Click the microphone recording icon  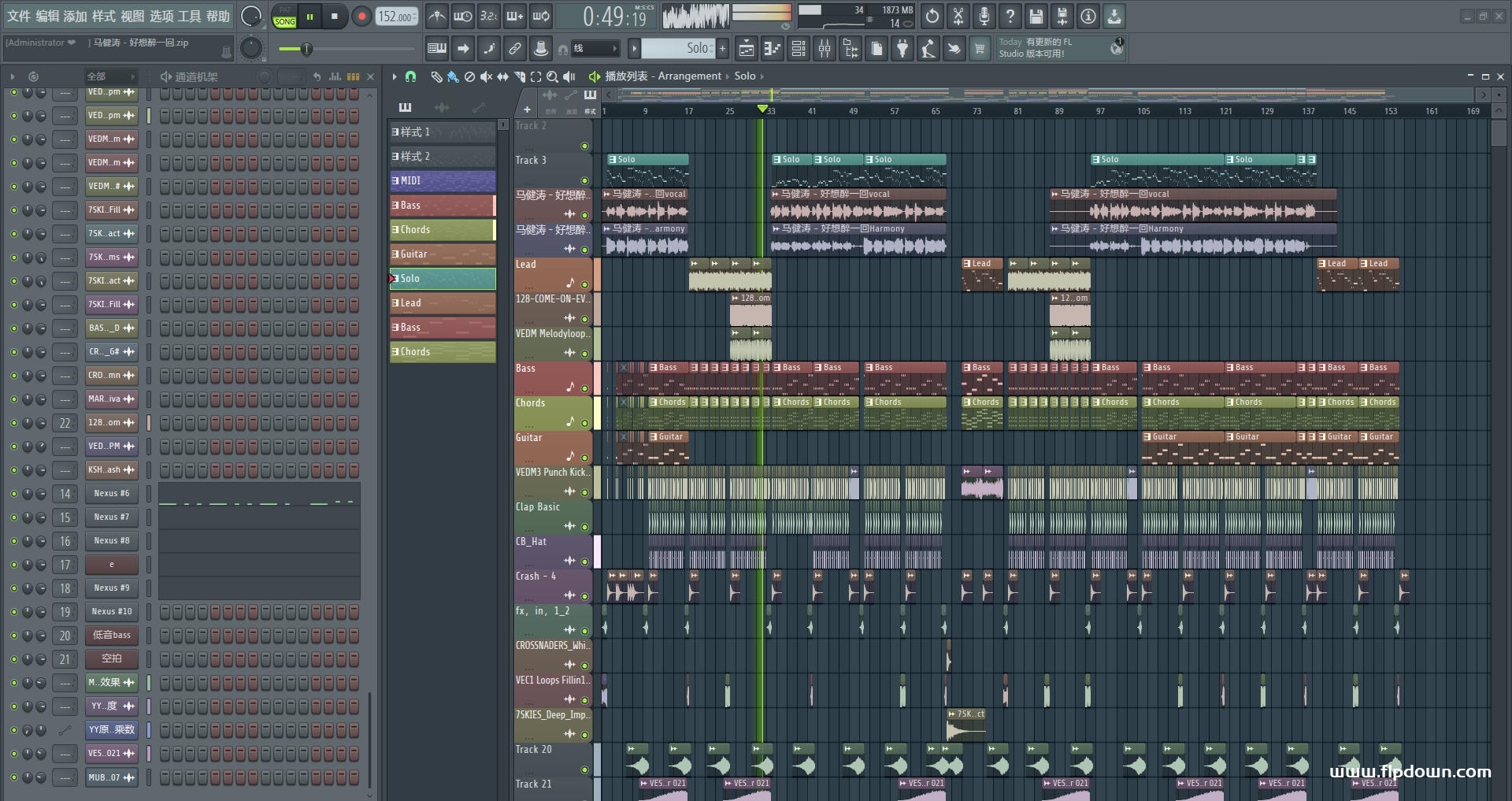pos(984,17)
